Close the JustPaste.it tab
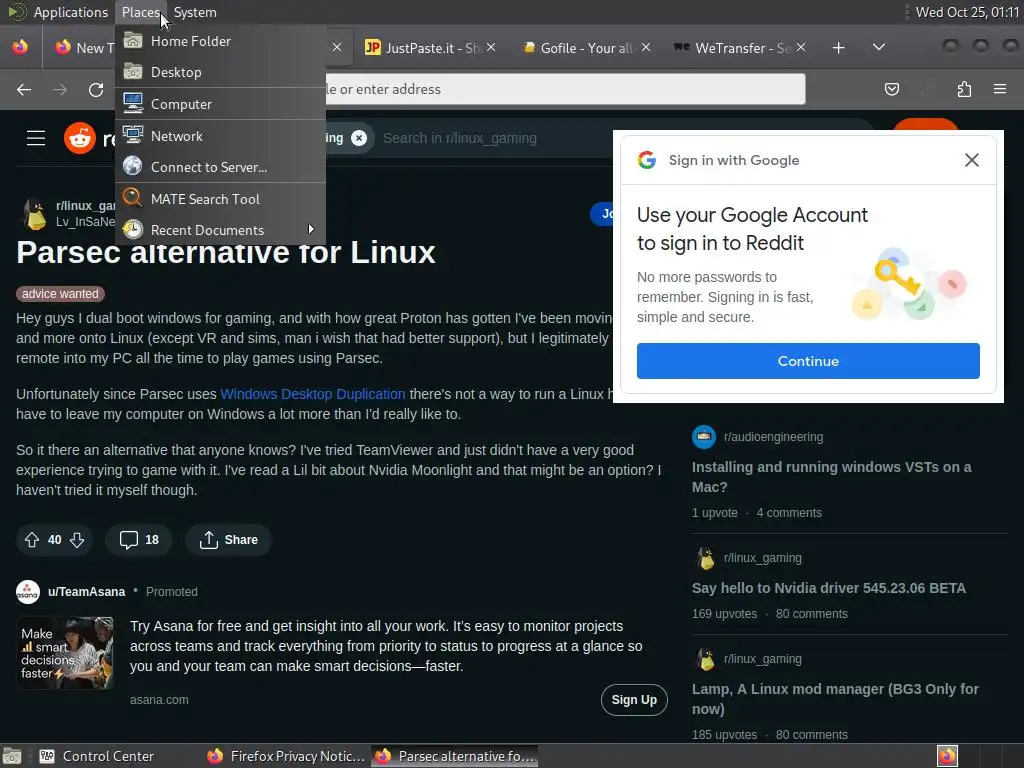This screenshot has width=1024, height=768. [491, 47]
